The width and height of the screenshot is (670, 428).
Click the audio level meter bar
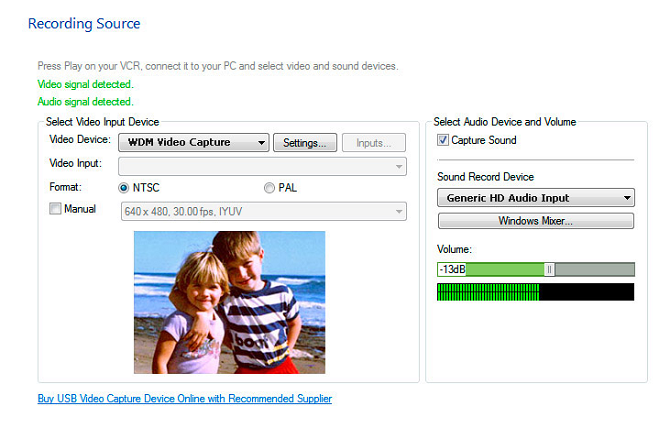coord(535,292)
